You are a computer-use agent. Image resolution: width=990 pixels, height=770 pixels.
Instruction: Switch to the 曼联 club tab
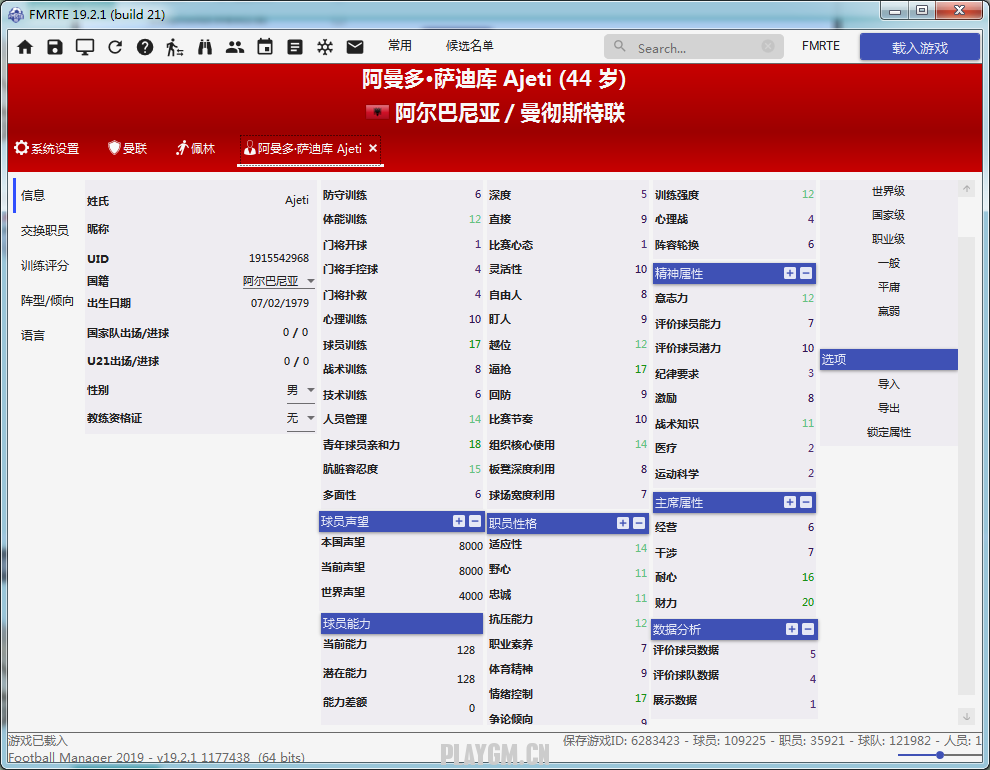(128, 148)
